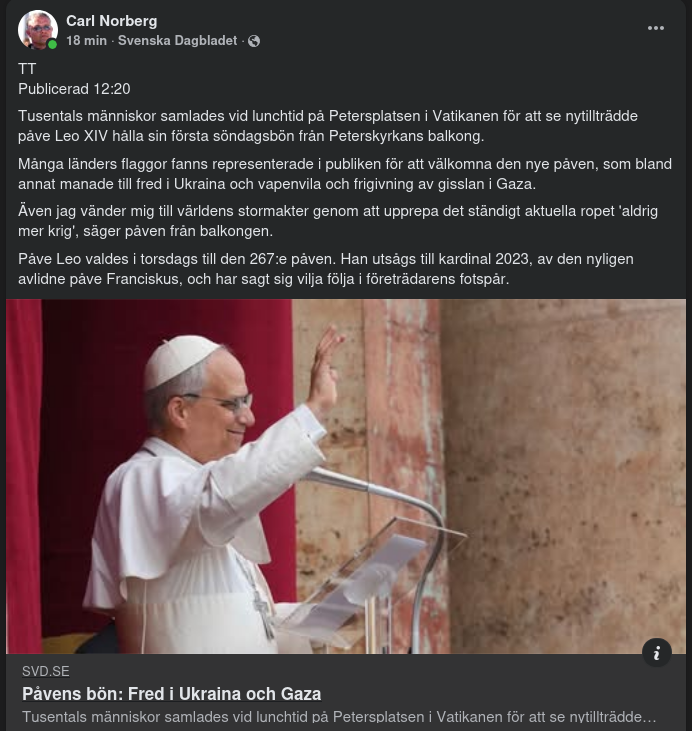Screen dimensions: 692x731
Task: Click paragraph starting "Tusentals människor samlades"
Action: click(x=327, y=126)
